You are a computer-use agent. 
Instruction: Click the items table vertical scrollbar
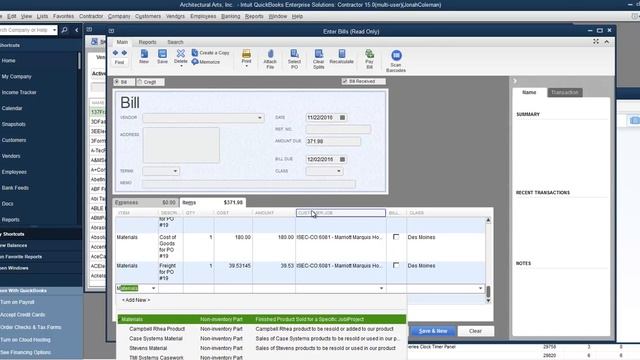[x=488, y=291]
